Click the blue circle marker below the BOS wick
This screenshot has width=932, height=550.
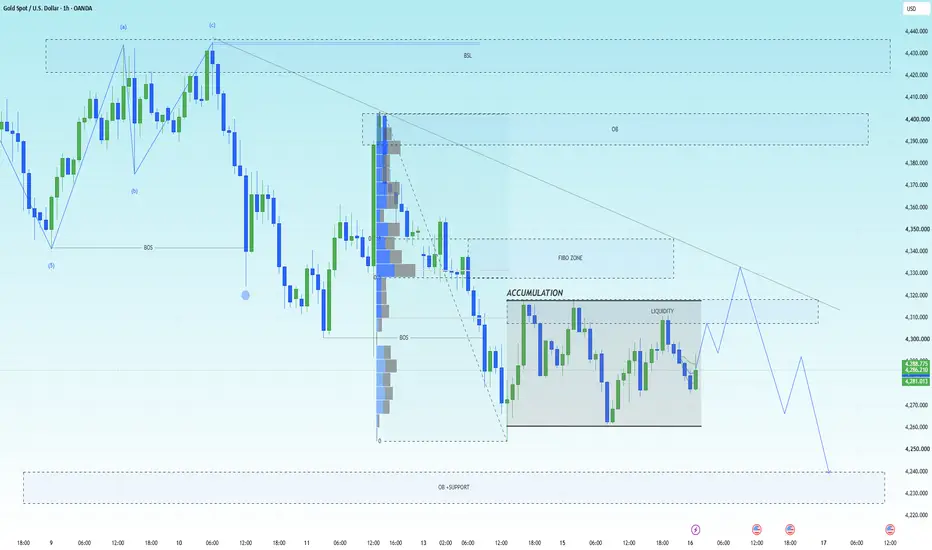tap(245, 295)
